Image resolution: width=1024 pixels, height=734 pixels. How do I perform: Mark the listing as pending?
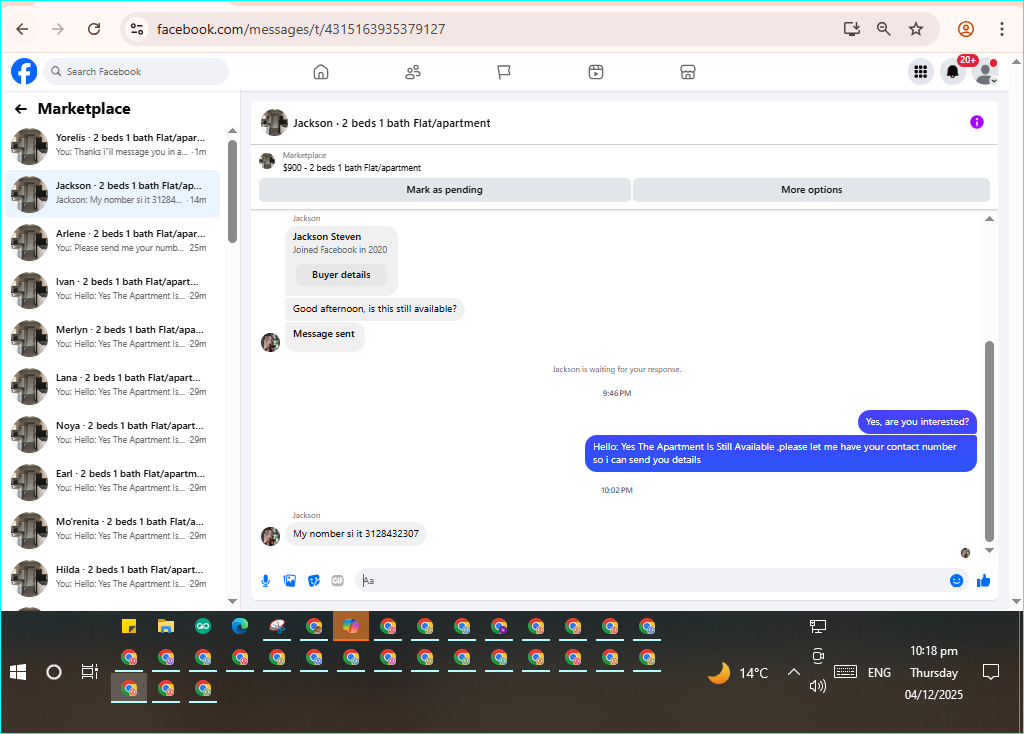(x=445, y=190)
